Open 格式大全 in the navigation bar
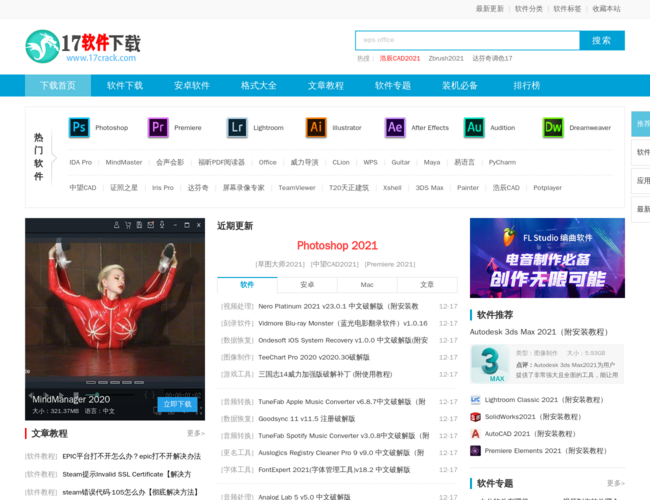 (259, 85)
